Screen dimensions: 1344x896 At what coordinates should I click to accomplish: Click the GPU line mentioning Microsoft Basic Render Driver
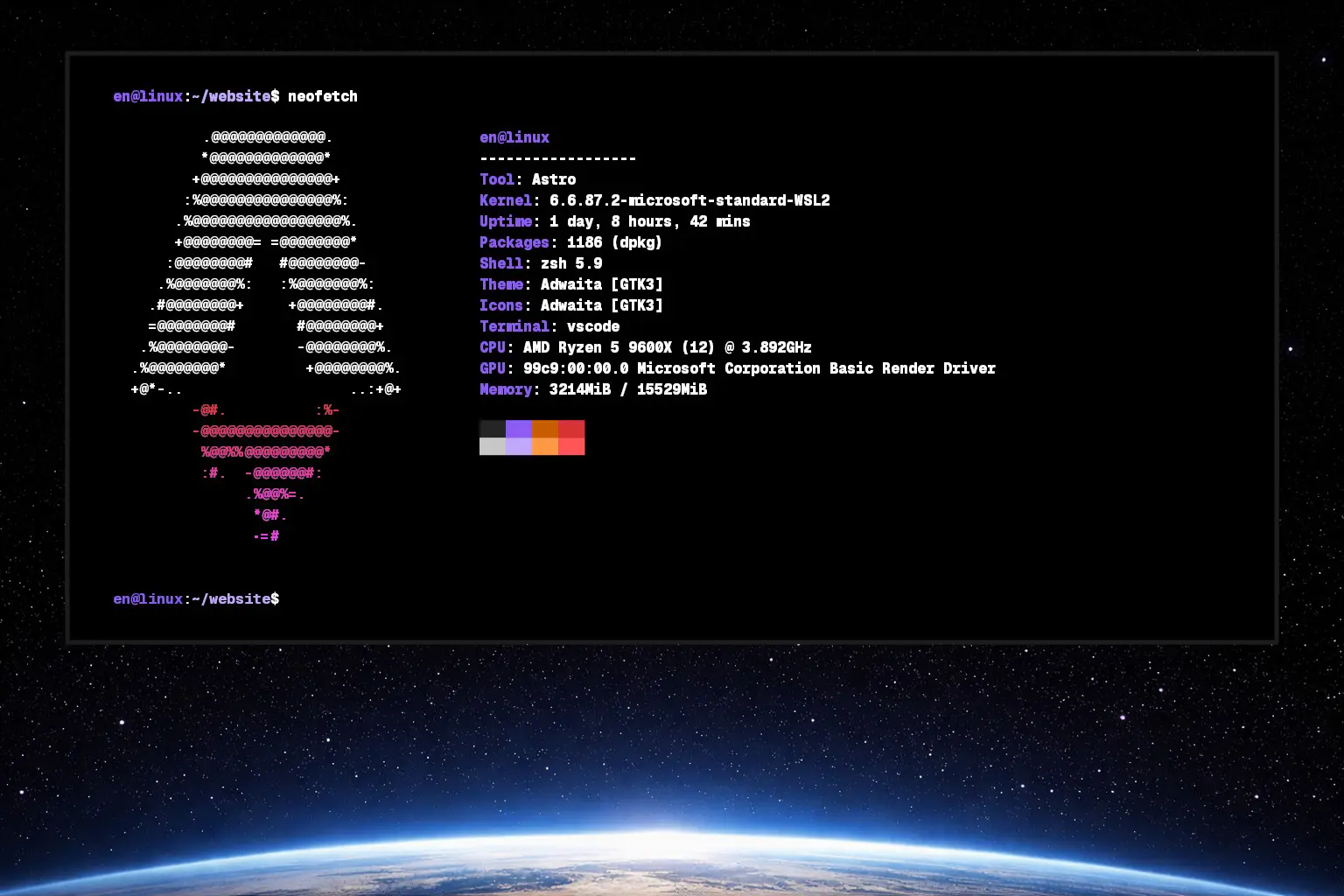tap(738, 368)
